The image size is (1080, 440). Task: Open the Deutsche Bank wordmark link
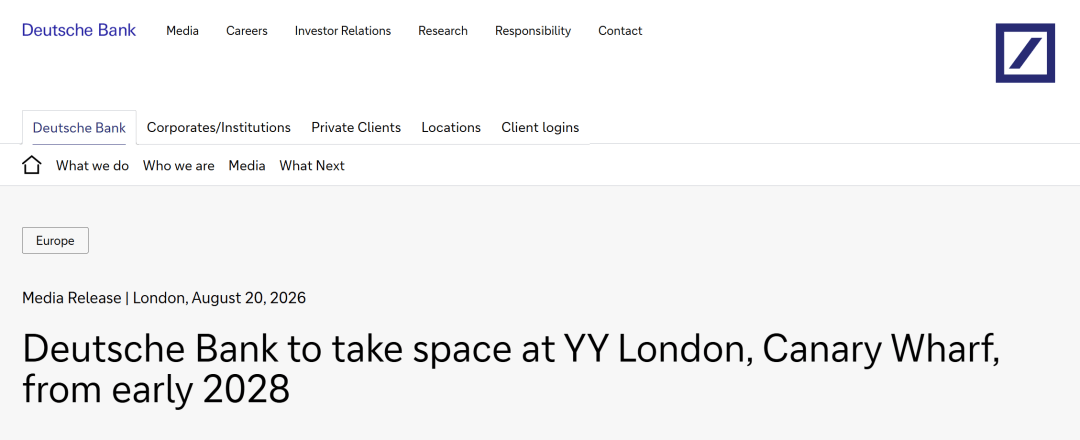[x=79, y=30]
